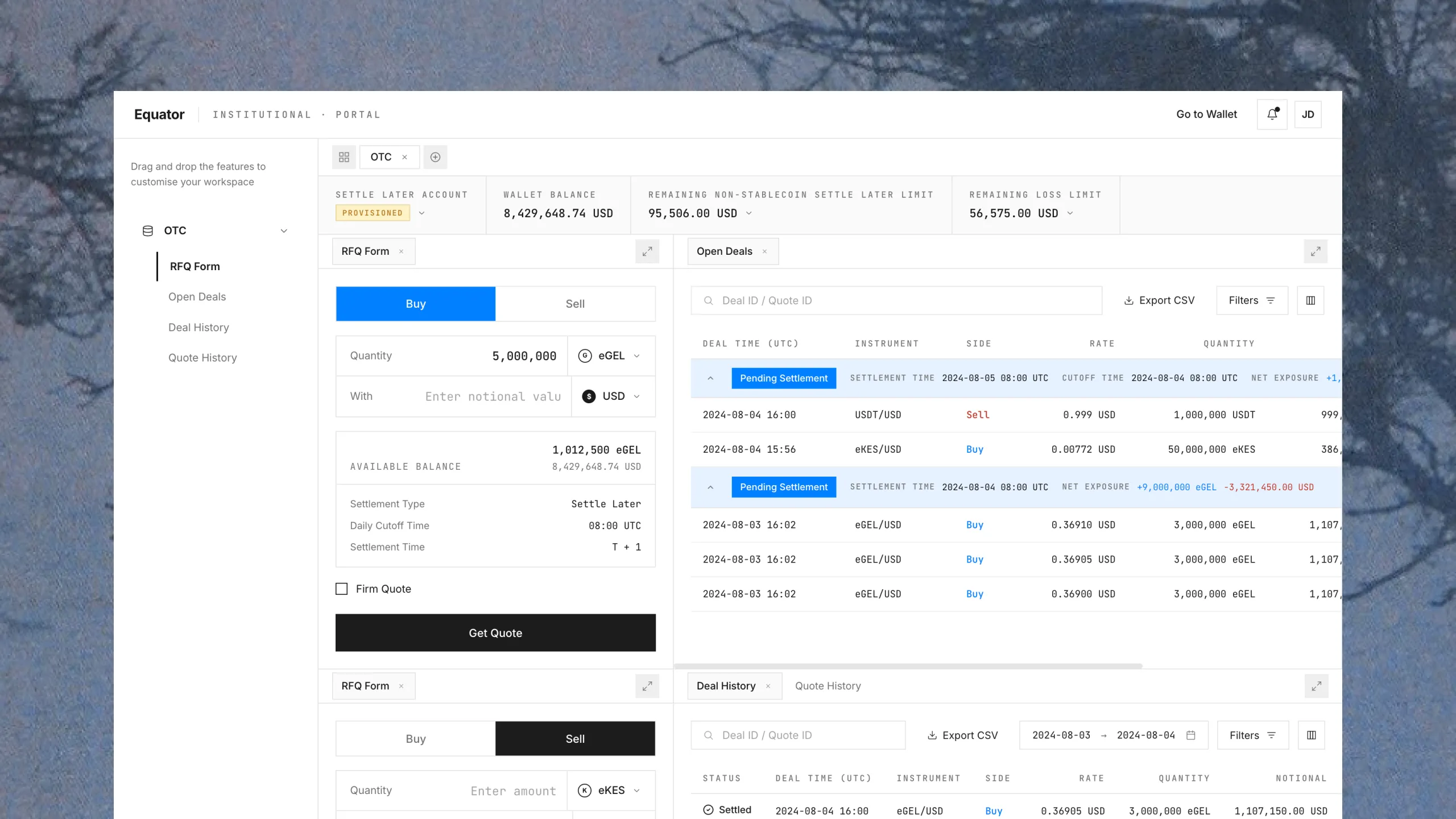The height and width of the screenshot is (819, 1456).
Task: Switch to the Quote History panel tab
Action: coord(828,686)
